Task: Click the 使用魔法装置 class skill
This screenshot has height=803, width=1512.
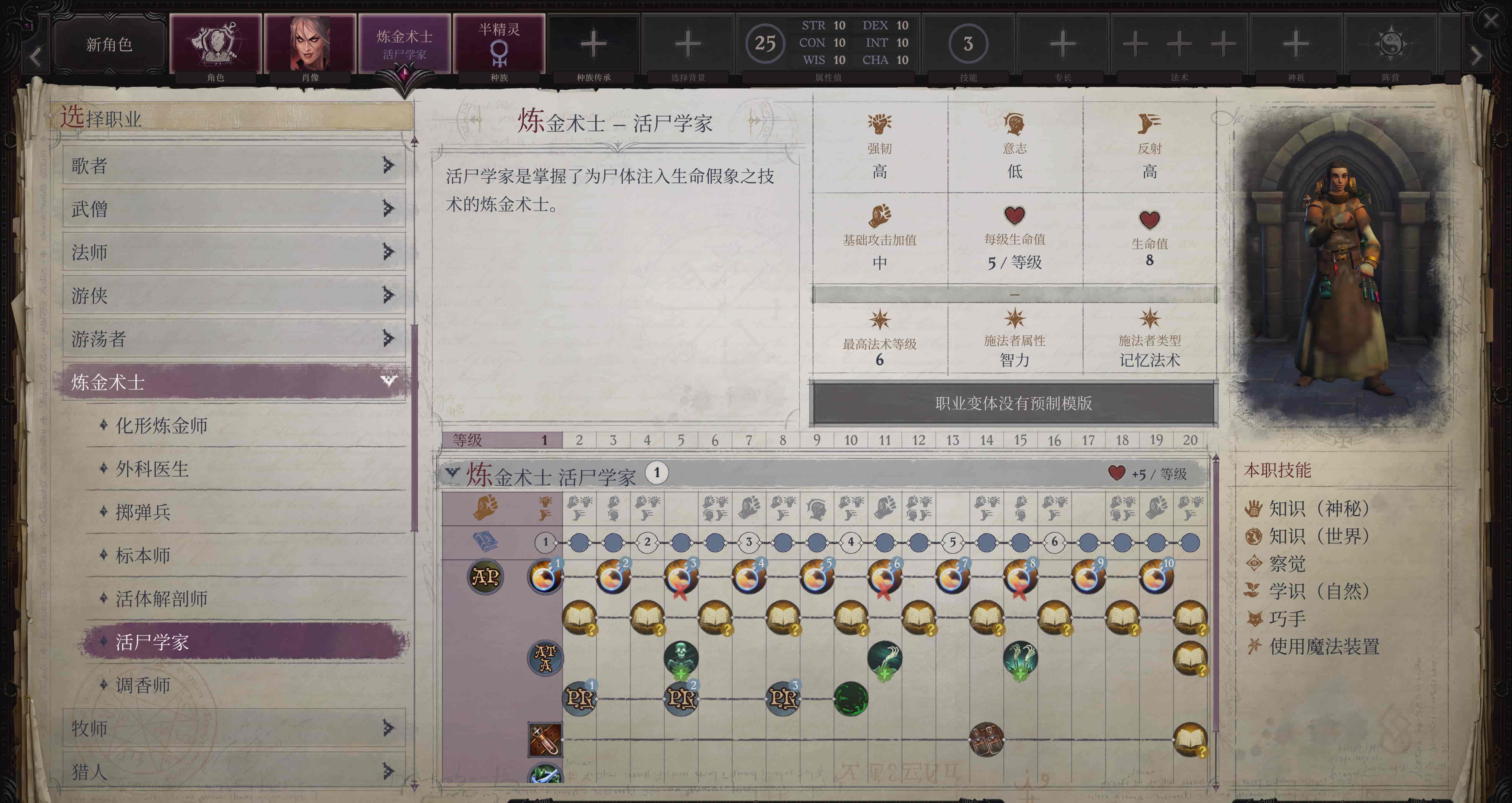Action: [1312, 646]
